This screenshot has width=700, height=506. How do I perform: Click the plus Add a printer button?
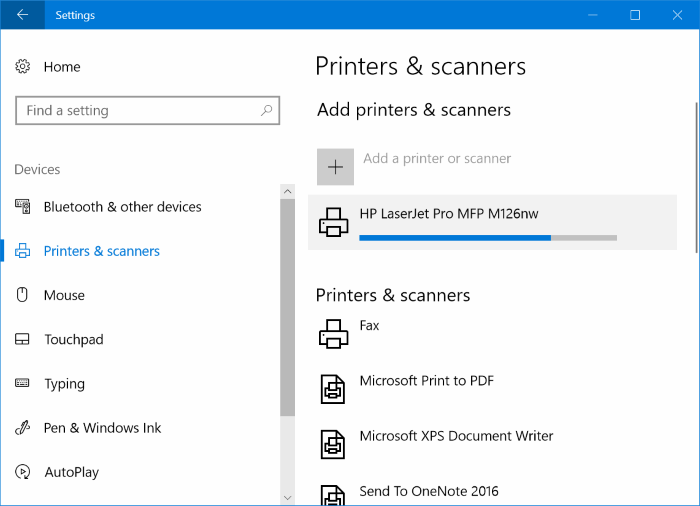pos(335,167)
